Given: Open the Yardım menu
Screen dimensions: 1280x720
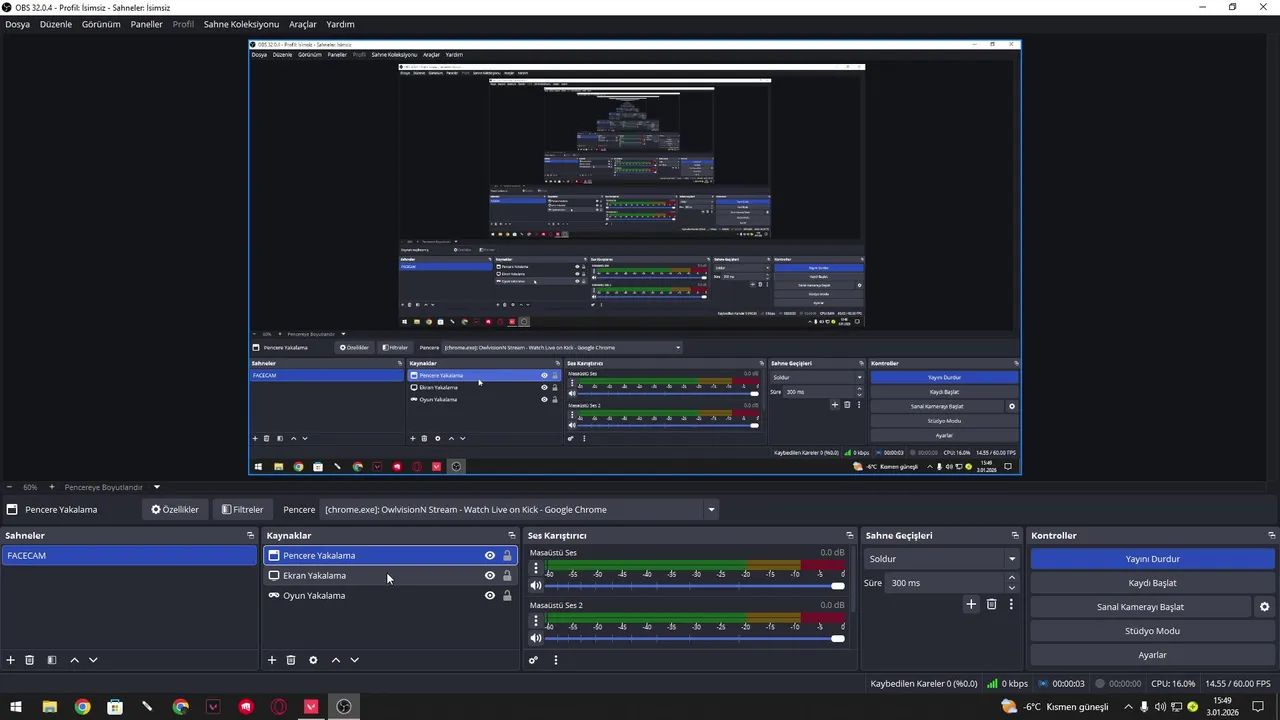Looking at the screenshot, I should click(x=340, y=24).
